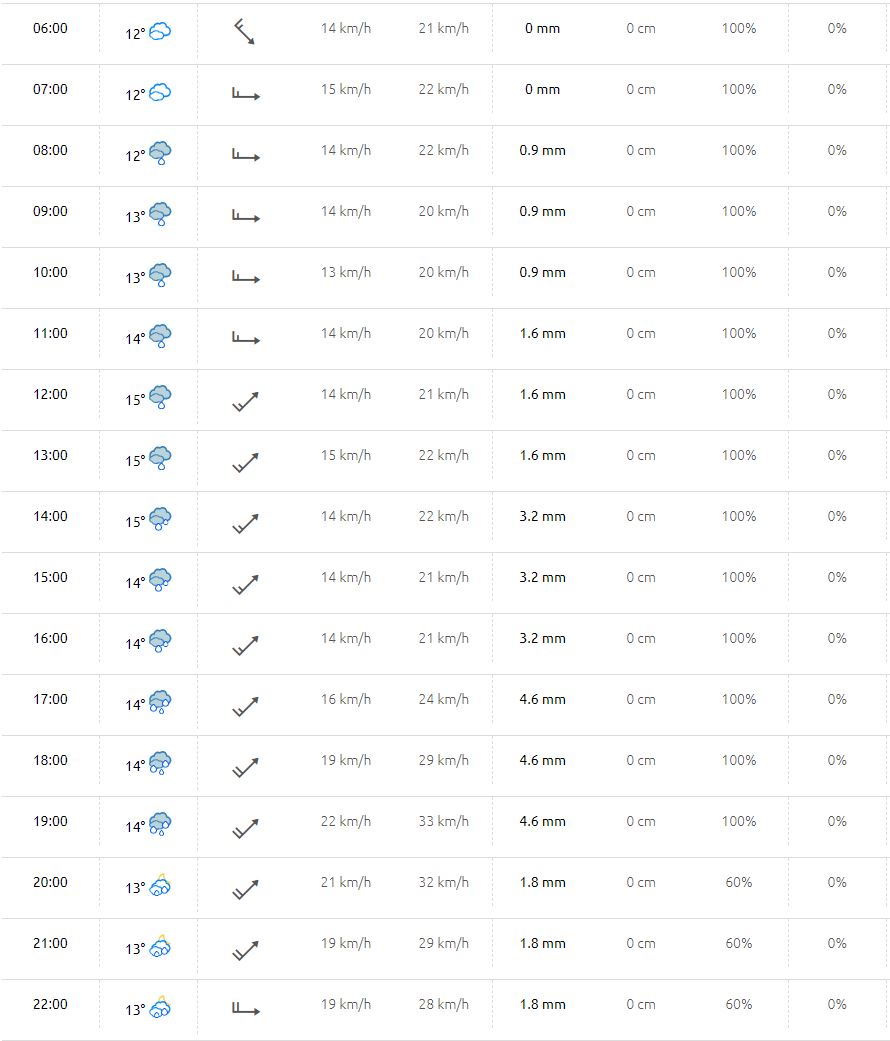
Task: Click the wind direction arrow at 22:00
Action: point(246,1009)
